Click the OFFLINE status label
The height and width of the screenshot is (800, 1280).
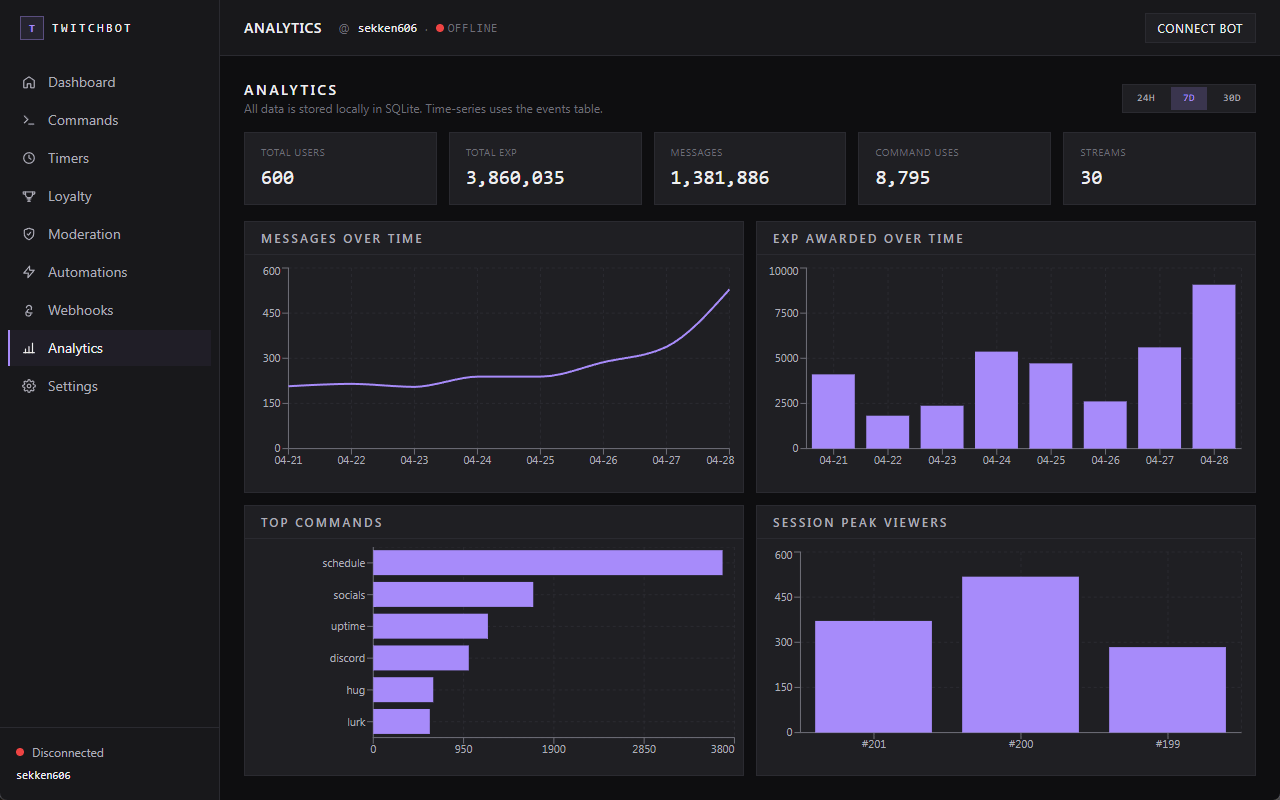click(472, 28)
